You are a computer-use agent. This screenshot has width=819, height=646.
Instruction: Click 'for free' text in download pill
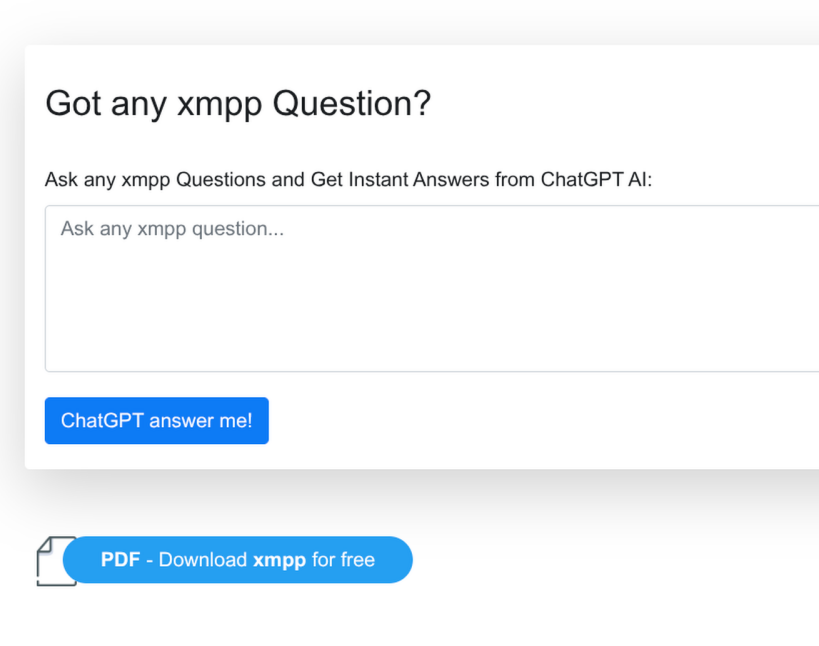tap(343, 560)
